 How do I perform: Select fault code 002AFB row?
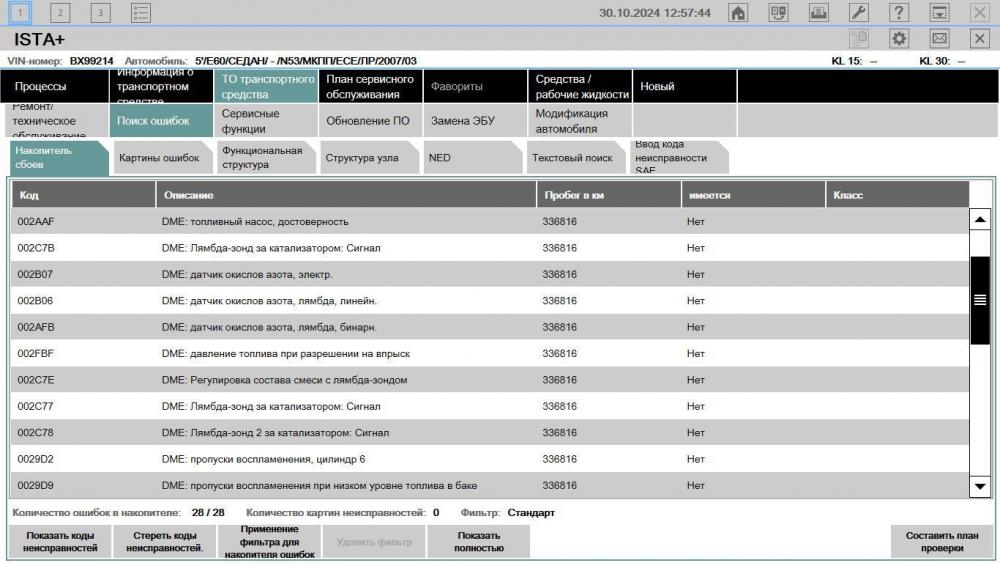[489, 327]
